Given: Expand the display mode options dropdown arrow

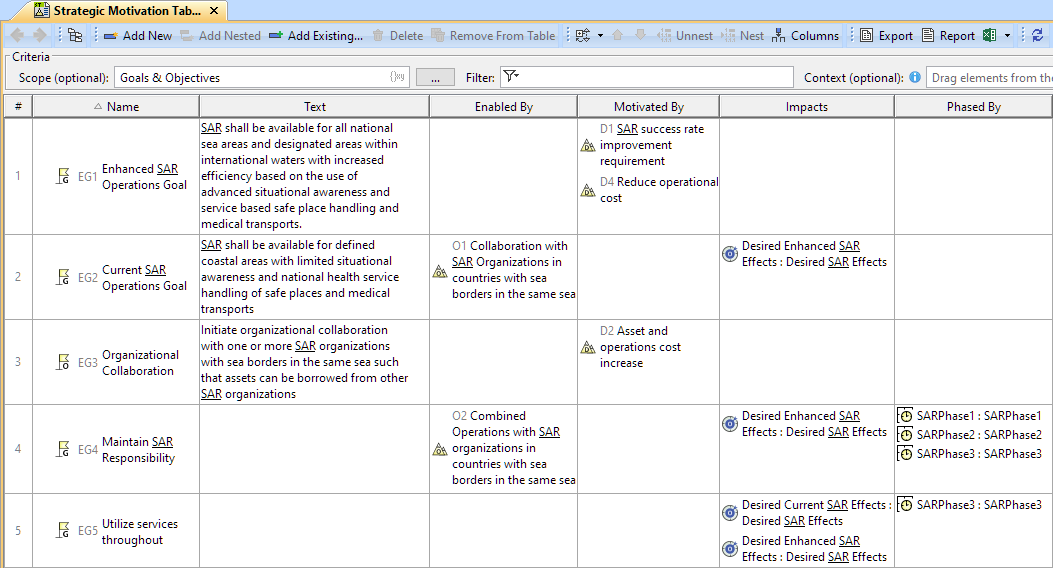Looking at the screenshot, I should tap(600, 35).
